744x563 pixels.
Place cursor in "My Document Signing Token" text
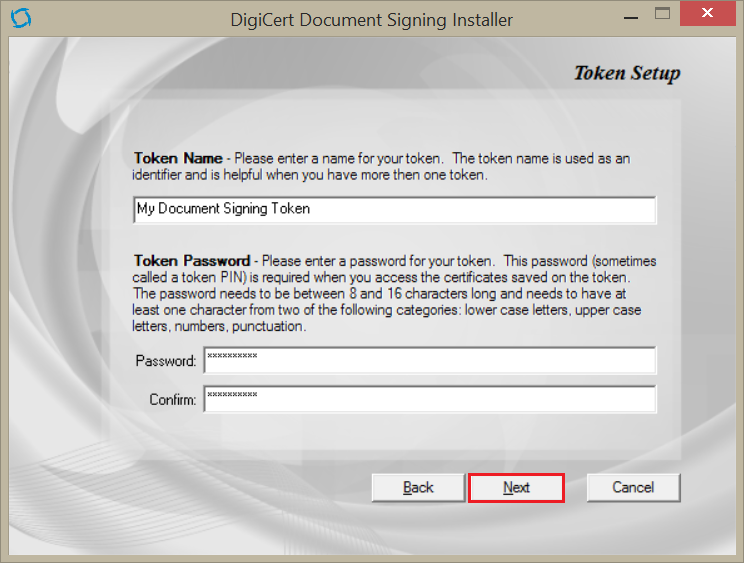[223, 209]
